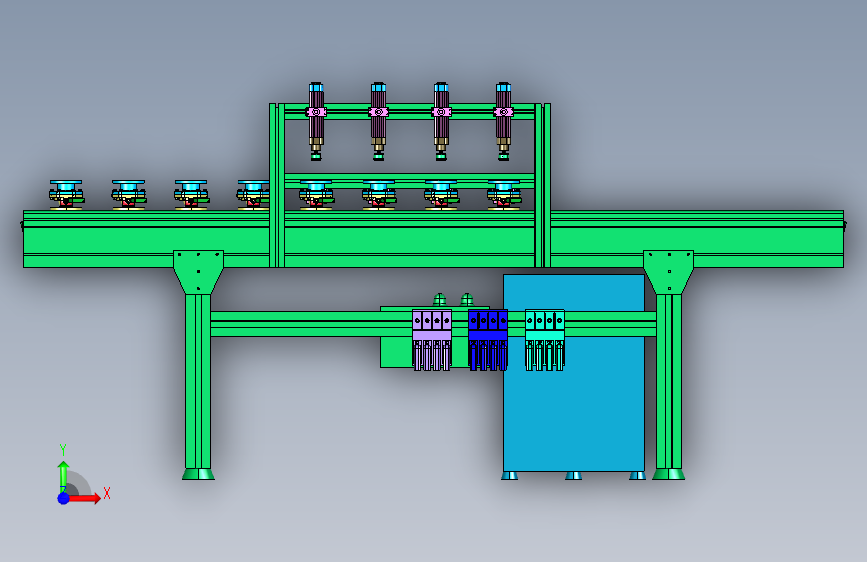Click the red X axis arrow of the triad
This screenshot has width=867, height=562.
[x=86, y=498]
